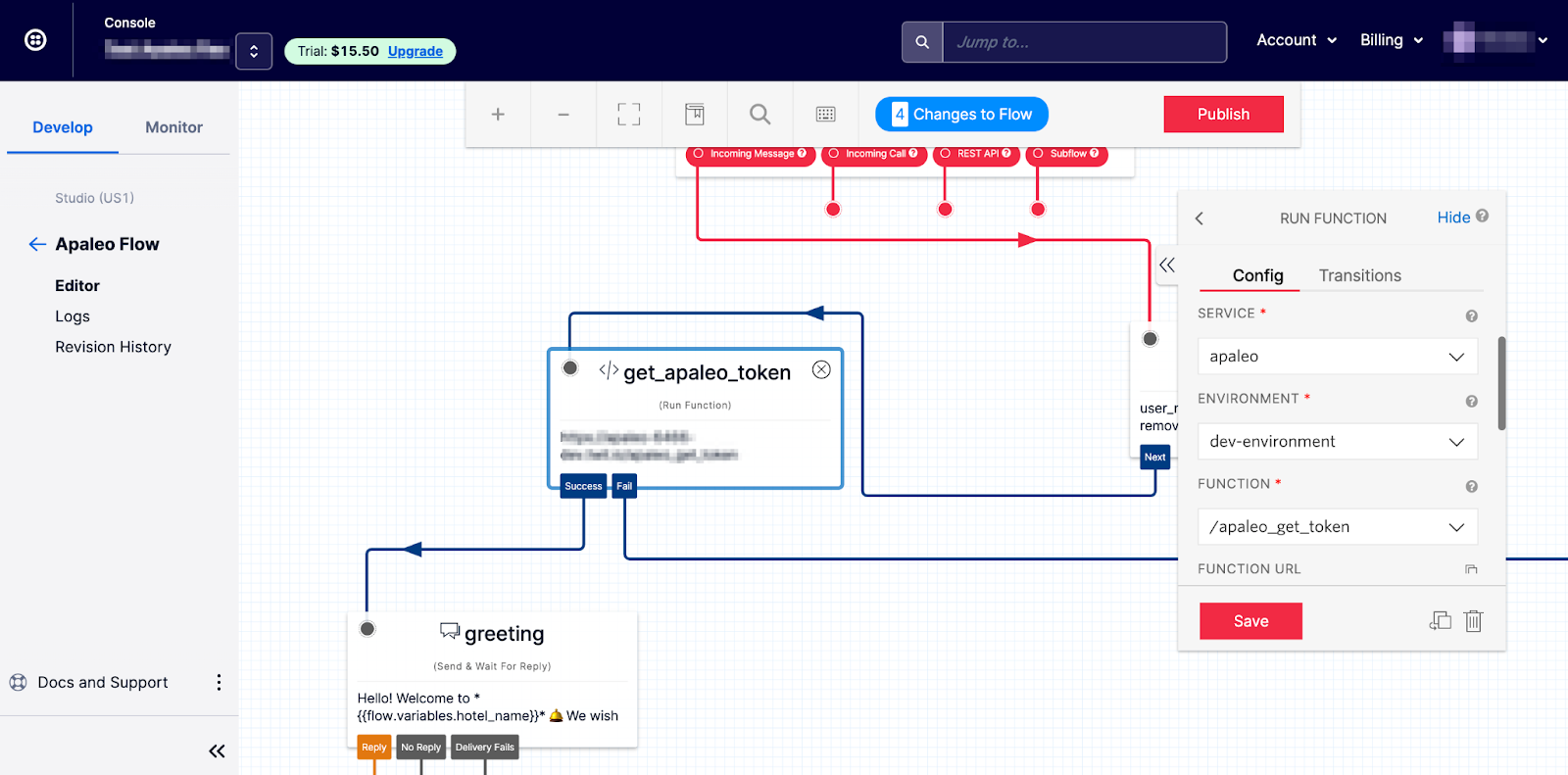Screen dimensions: 1568x775
Task: Open the Account menu
Action: 1297,40
